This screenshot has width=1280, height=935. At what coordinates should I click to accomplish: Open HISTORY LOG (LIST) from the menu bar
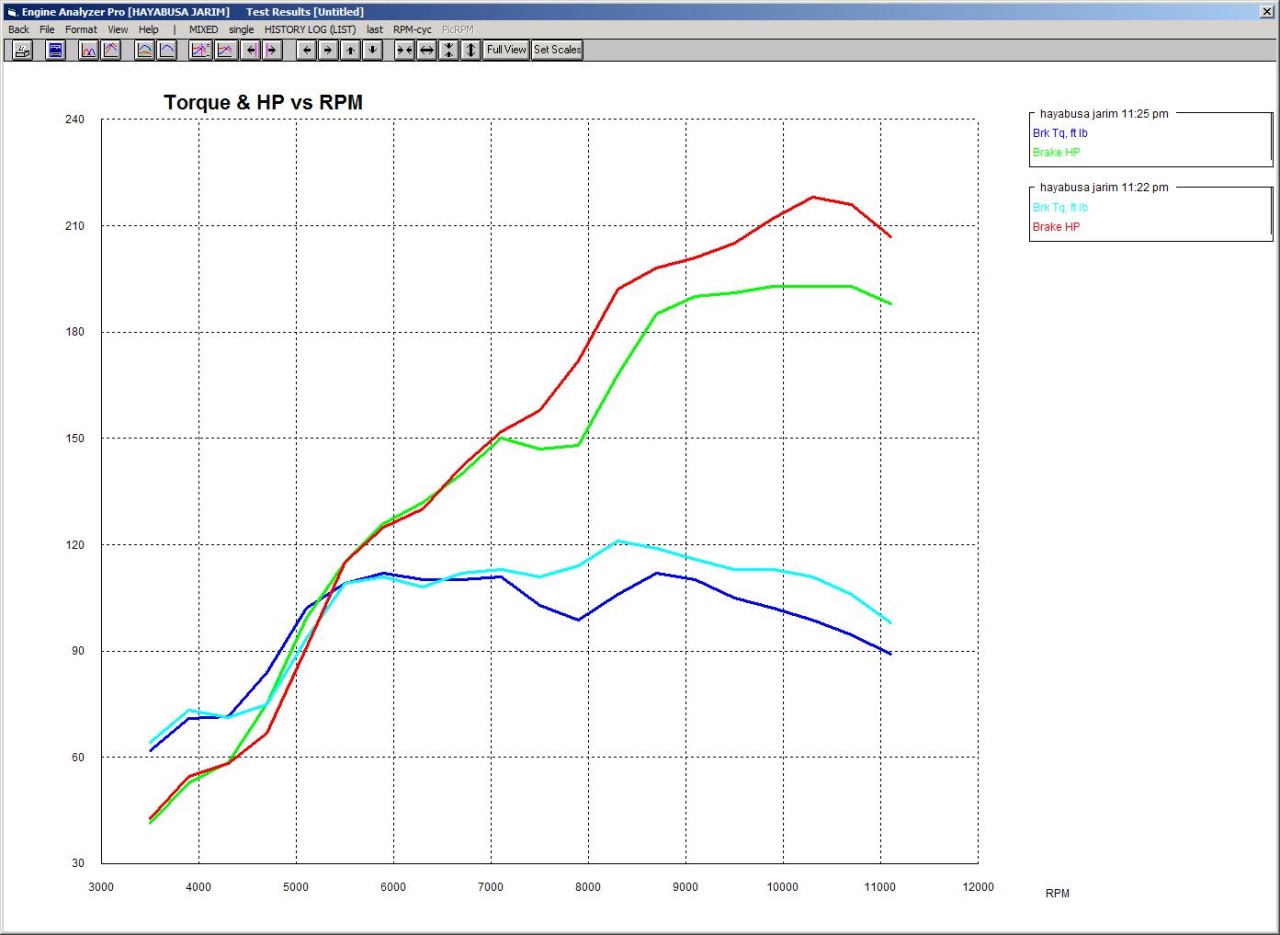pos(310,29)
